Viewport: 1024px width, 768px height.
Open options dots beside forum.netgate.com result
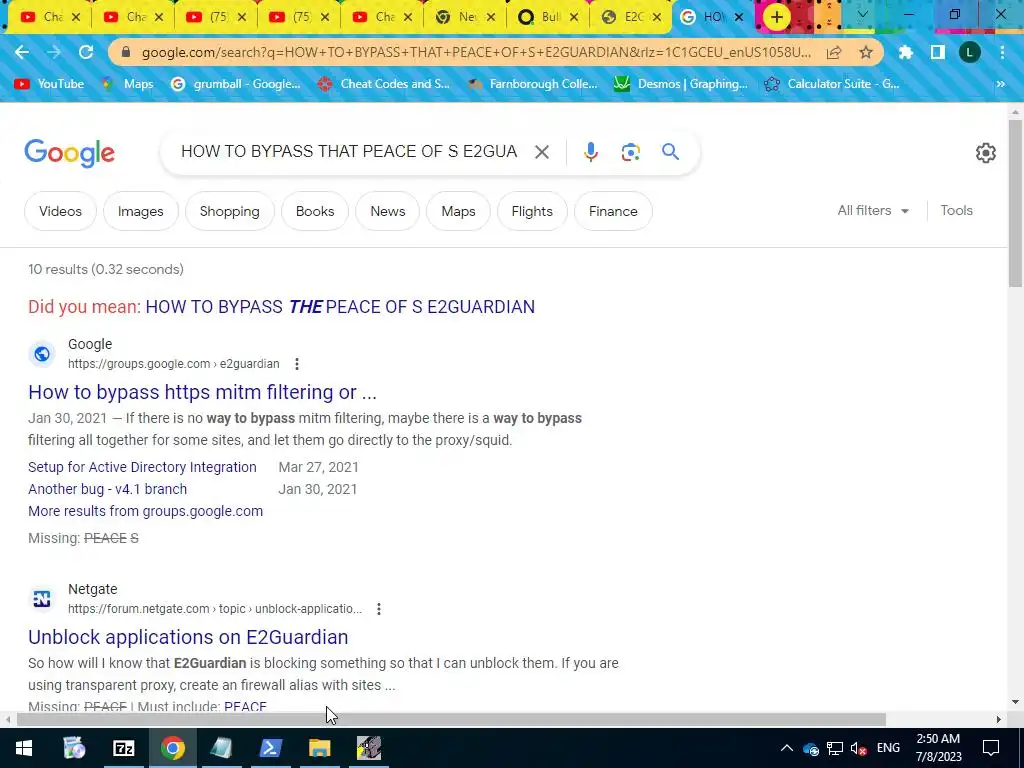click(379, 609)
